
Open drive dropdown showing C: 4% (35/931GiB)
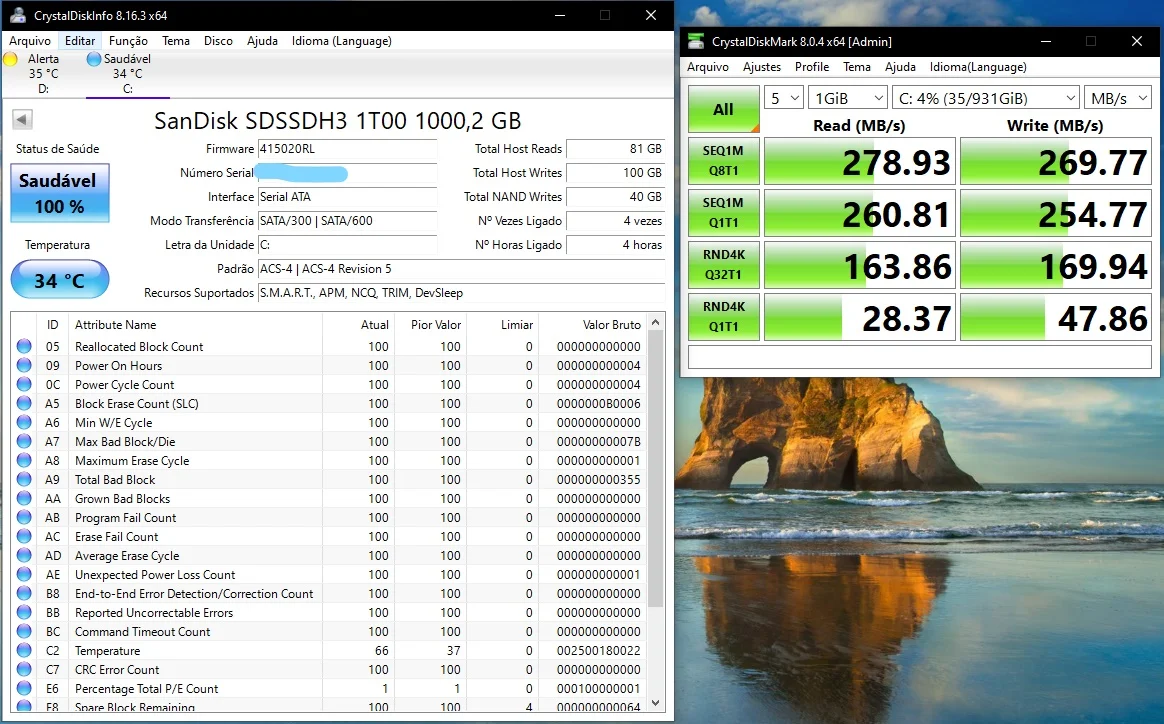986,98
